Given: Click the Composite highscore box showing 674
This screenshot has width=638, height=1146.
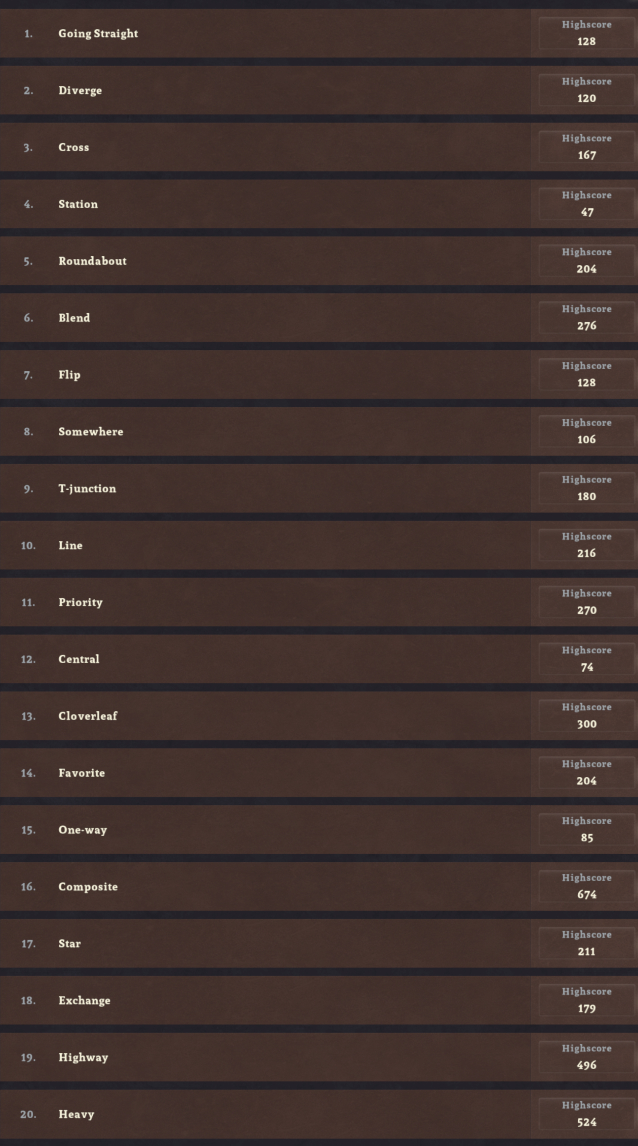Looking at the screenshot, I should tap(586, 887).
